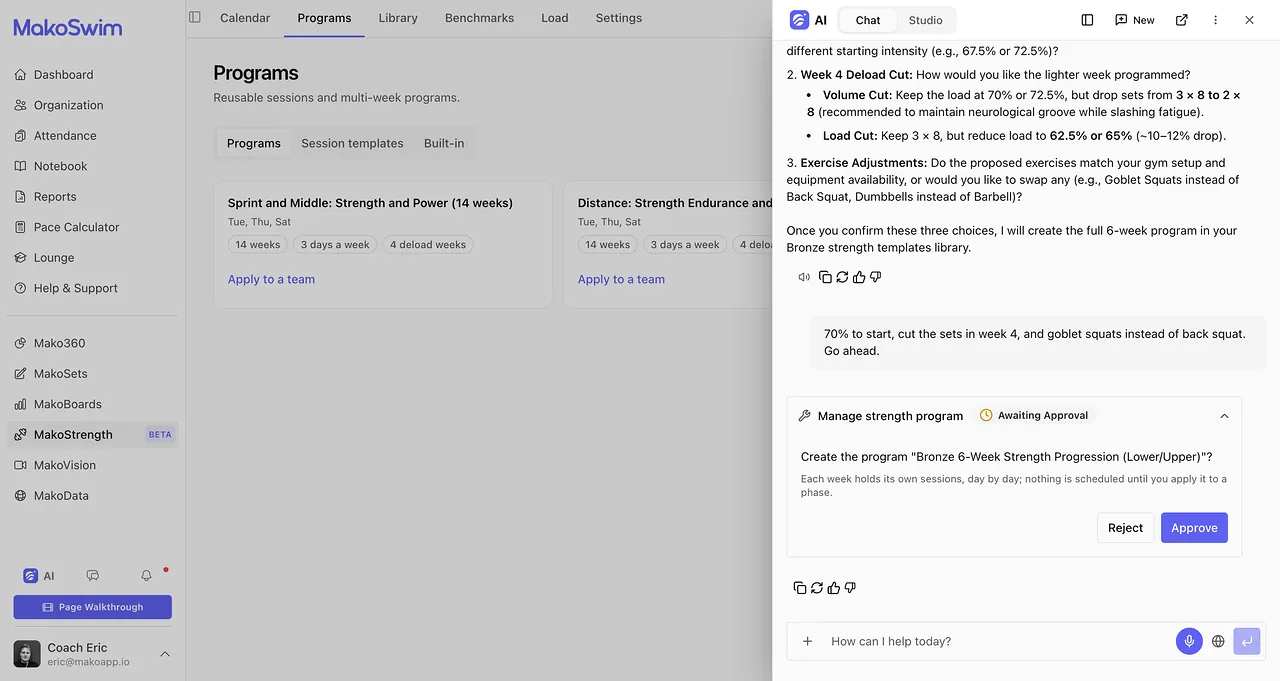Click the '4 deload weeks' tag on Sprint card
Image resolution: width=1280 pixels, height=681 pixels.
point(428,244)
